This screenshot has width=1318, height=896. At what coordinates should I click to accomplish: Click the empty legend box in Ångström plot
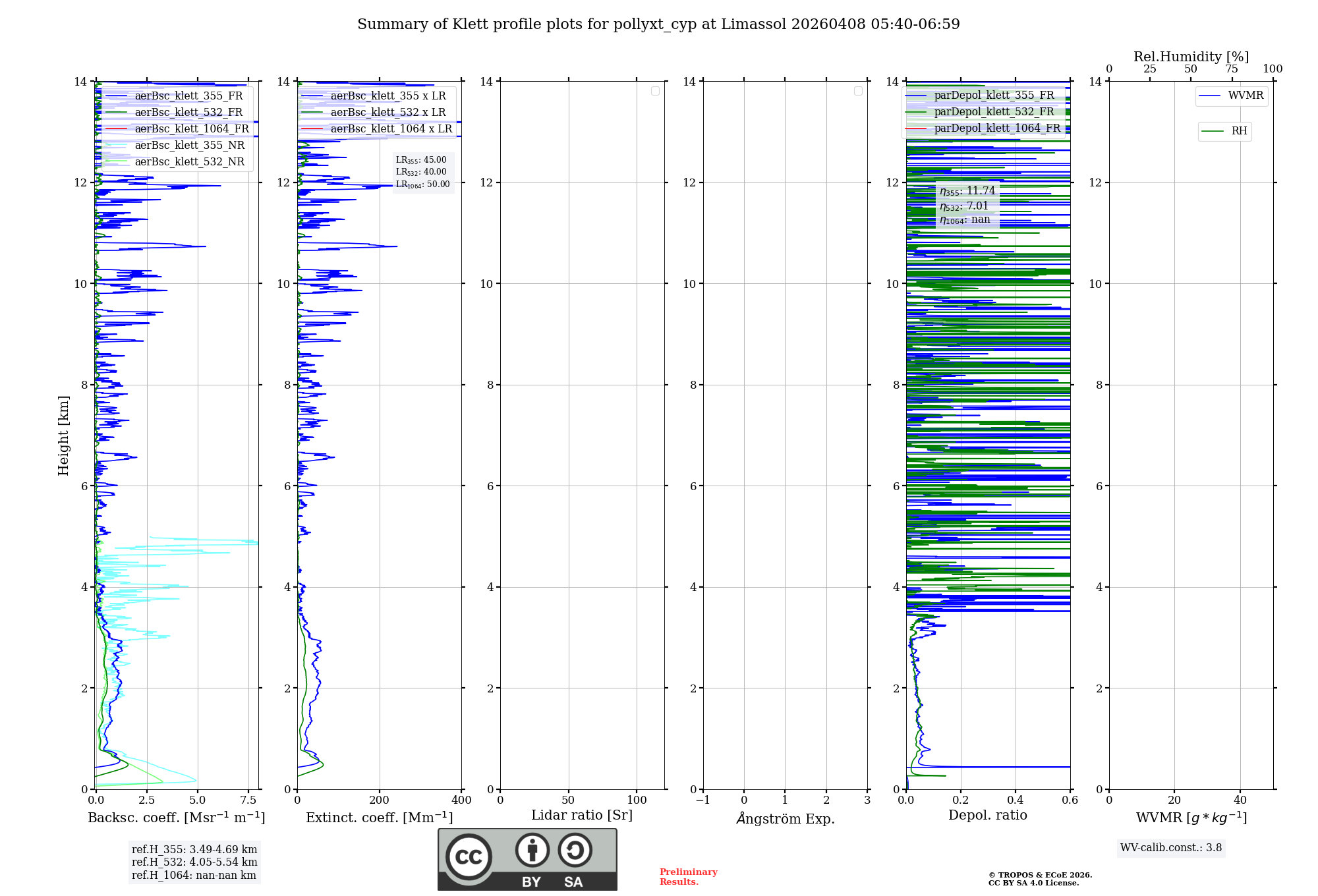point(858,91)
